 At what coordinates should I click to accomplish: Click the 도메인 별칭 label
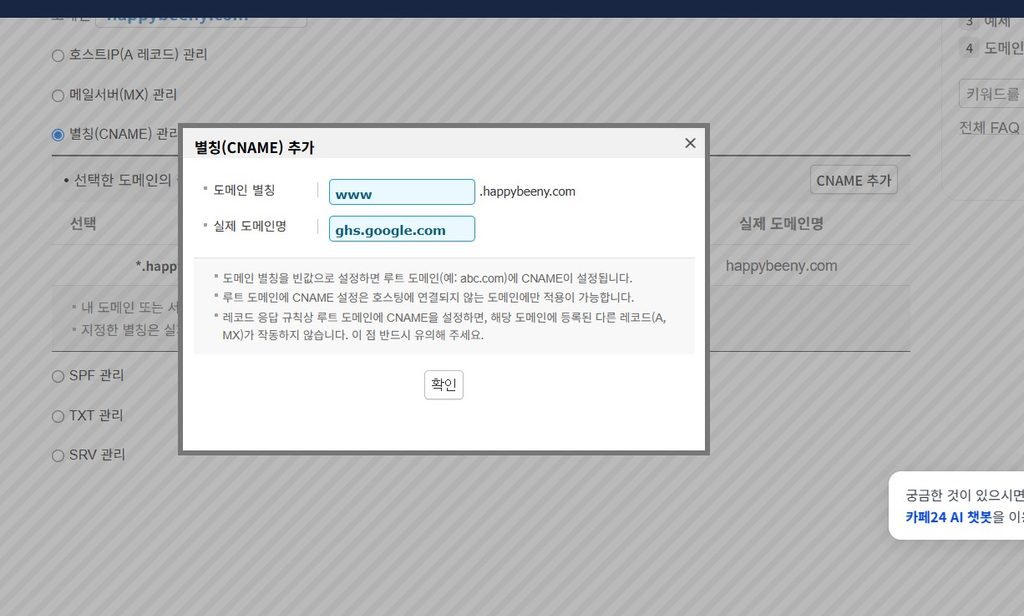[x=244, y=190]
